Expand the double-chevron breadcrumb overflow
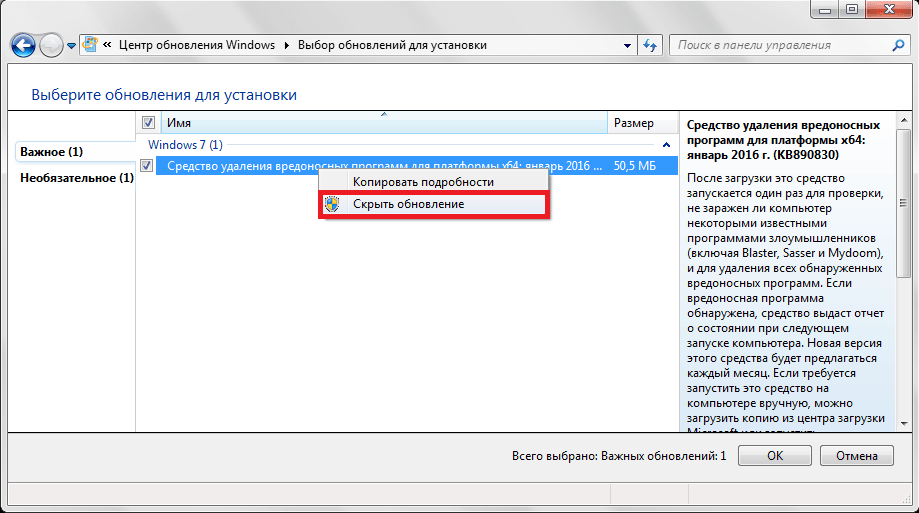This screenshot has height=513, width=919. (107, 45)
